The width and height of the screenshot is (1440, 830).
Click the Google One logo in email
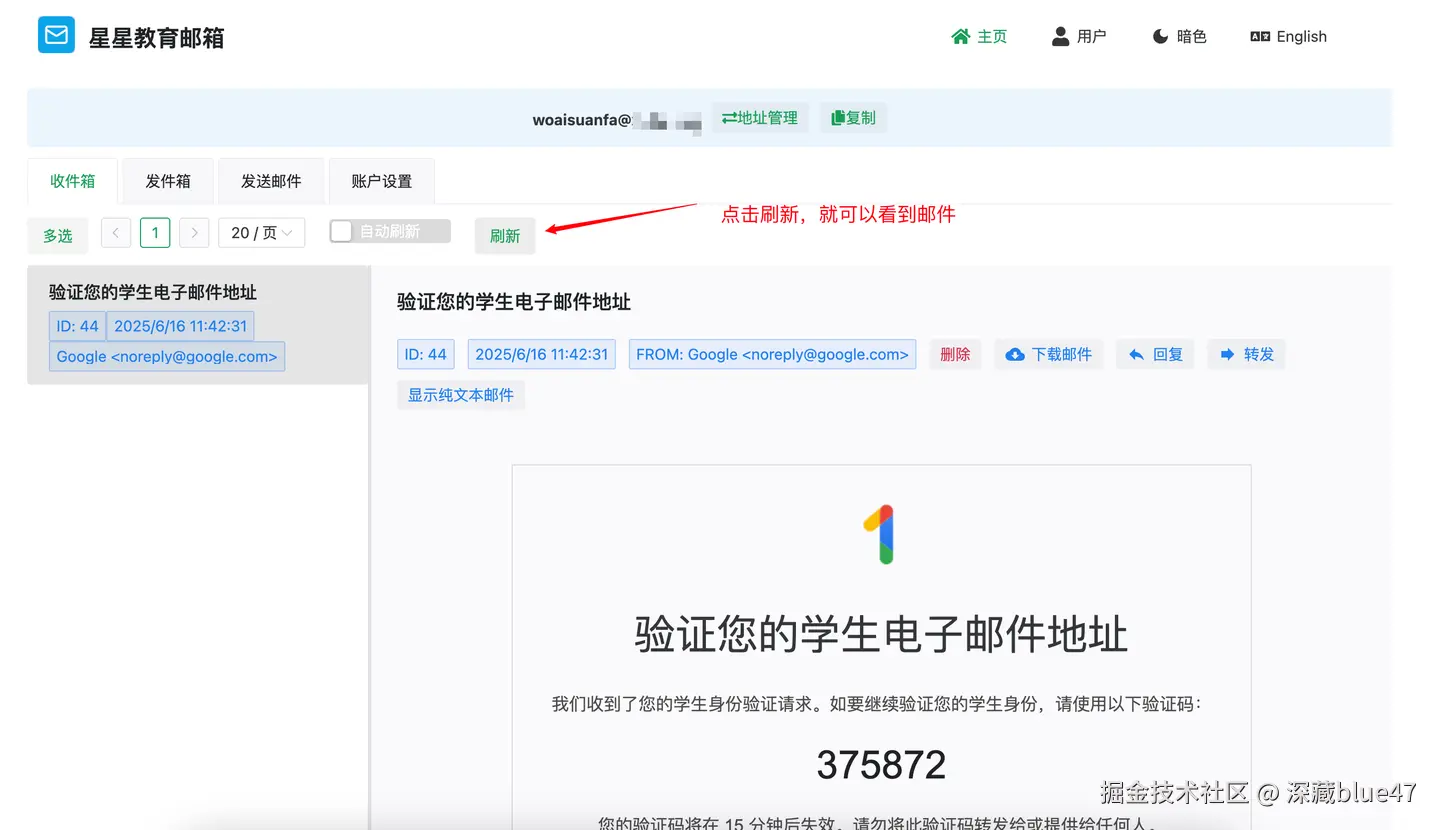click(x=880, y=535)
